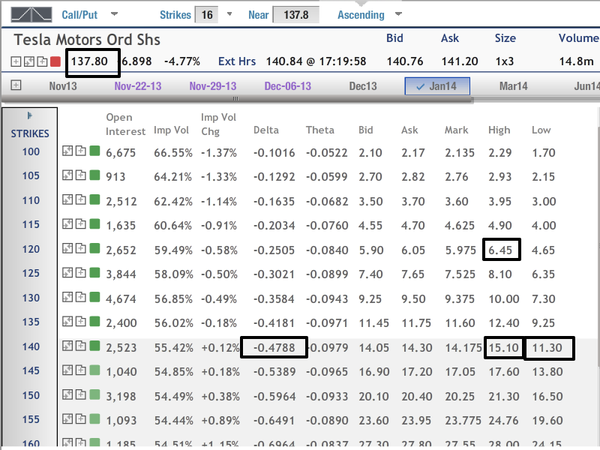
Task: Click chart icon in the 145 strike row
Action: coord(67,370)
